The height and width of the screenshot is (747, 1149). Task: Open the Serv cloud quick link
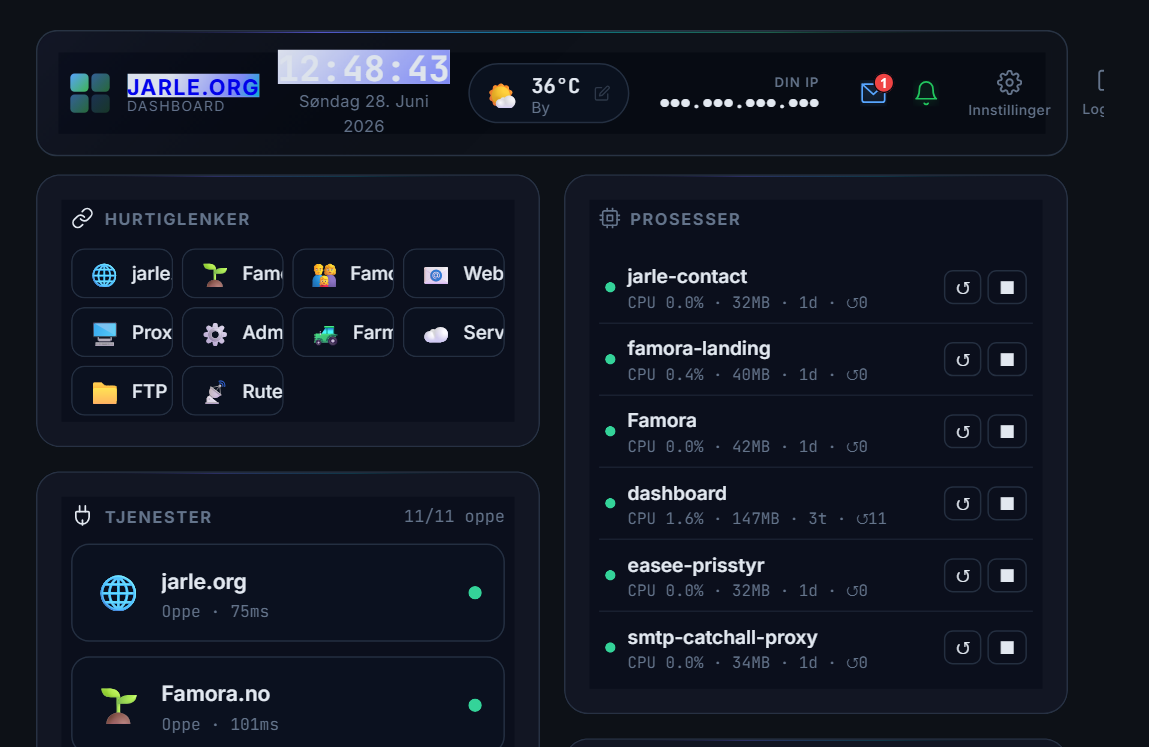pos(454,332)
